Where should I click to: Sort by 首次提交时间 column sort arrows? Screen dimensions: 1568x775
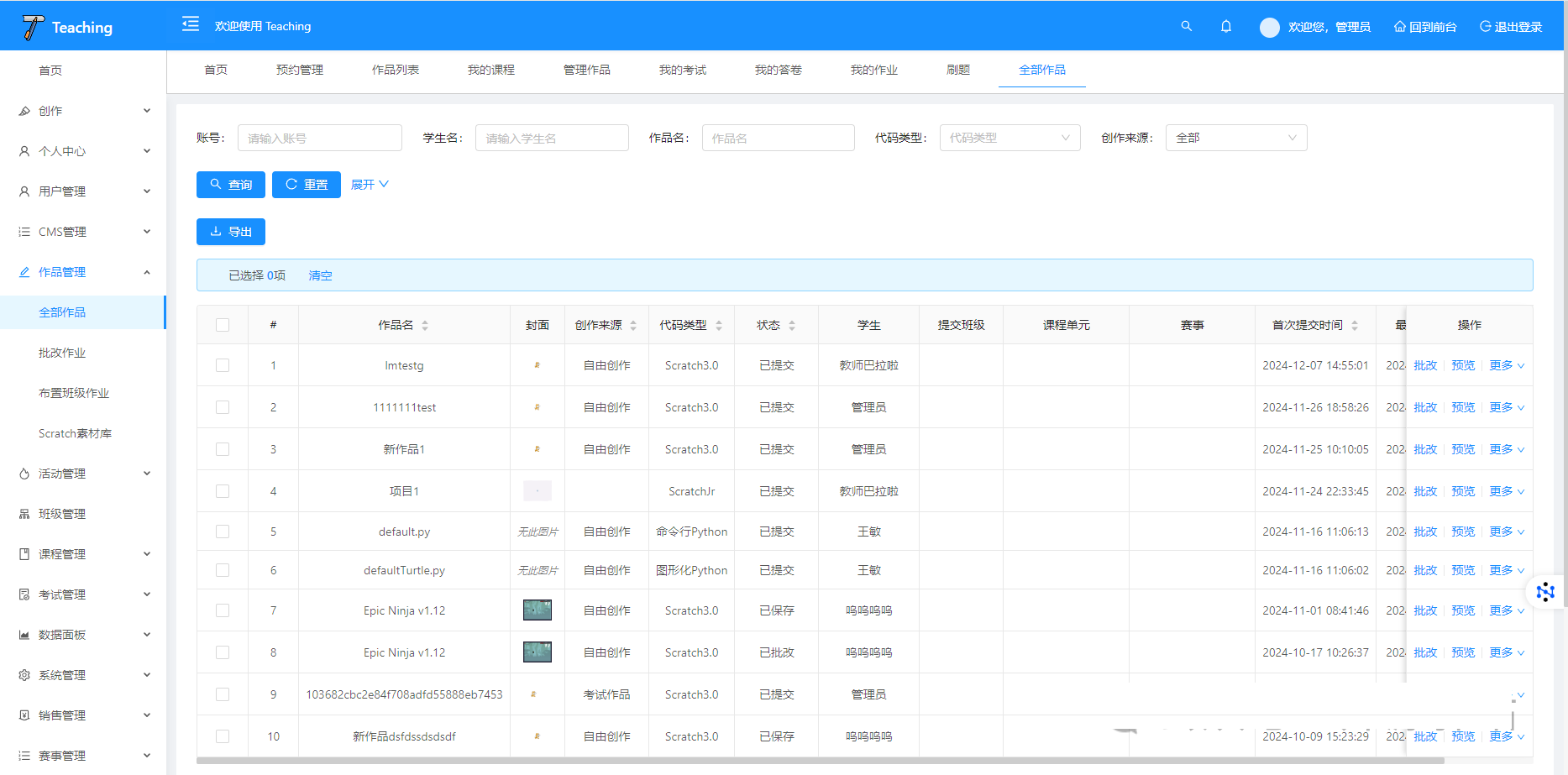click(x=1354, y=326)
